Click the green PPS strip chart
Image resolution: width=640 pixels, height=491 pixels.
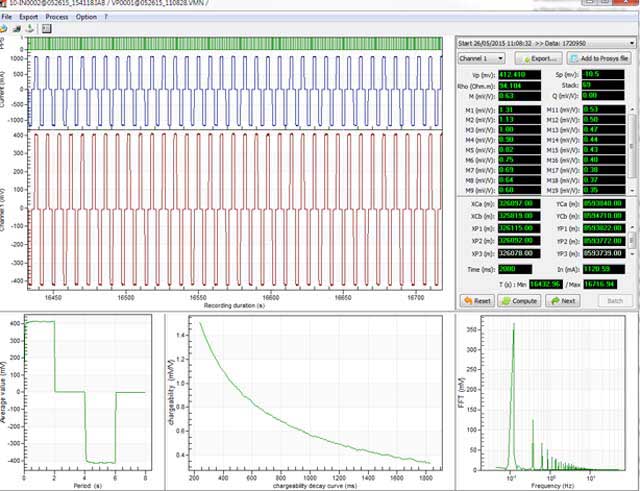tap(235, 44)
